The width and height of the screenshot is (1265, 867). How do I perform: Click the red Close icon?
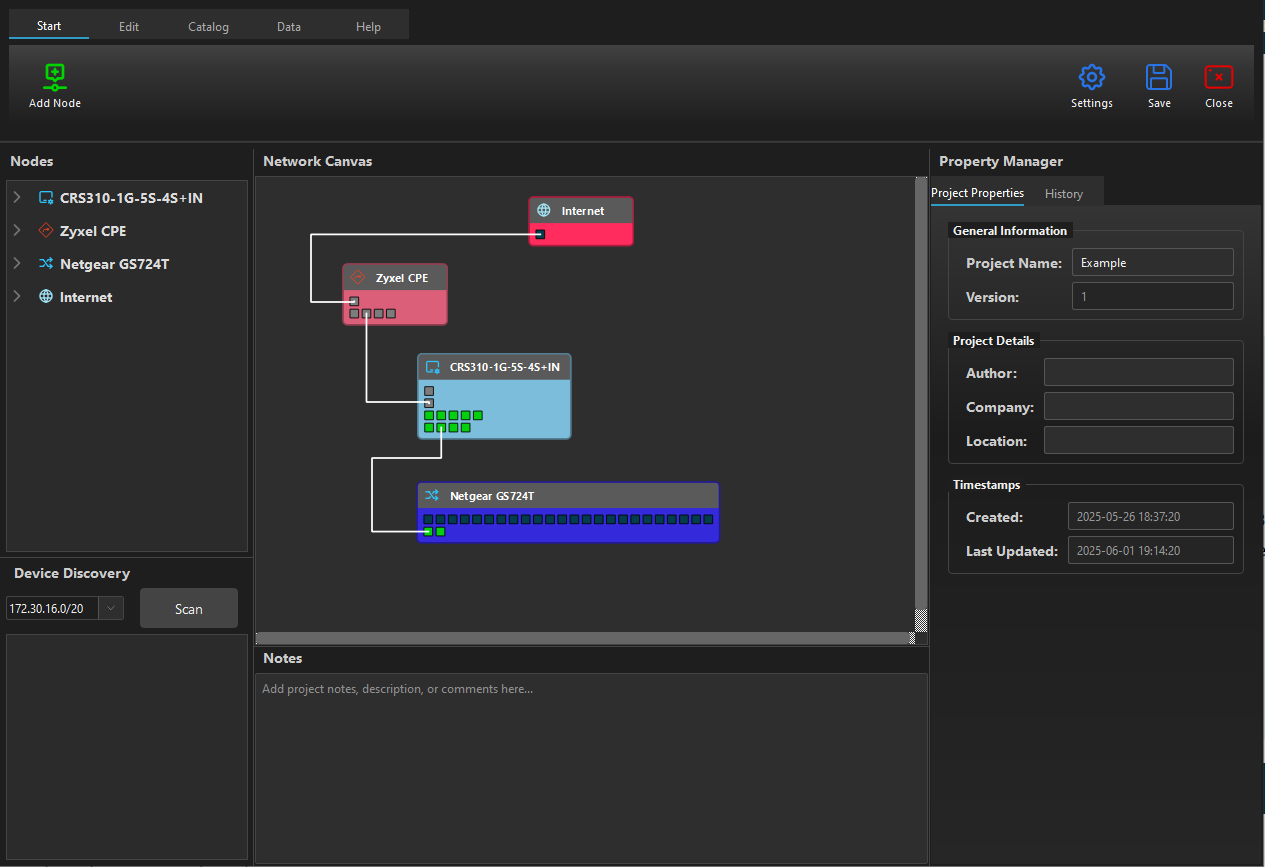click(1218, 77)
